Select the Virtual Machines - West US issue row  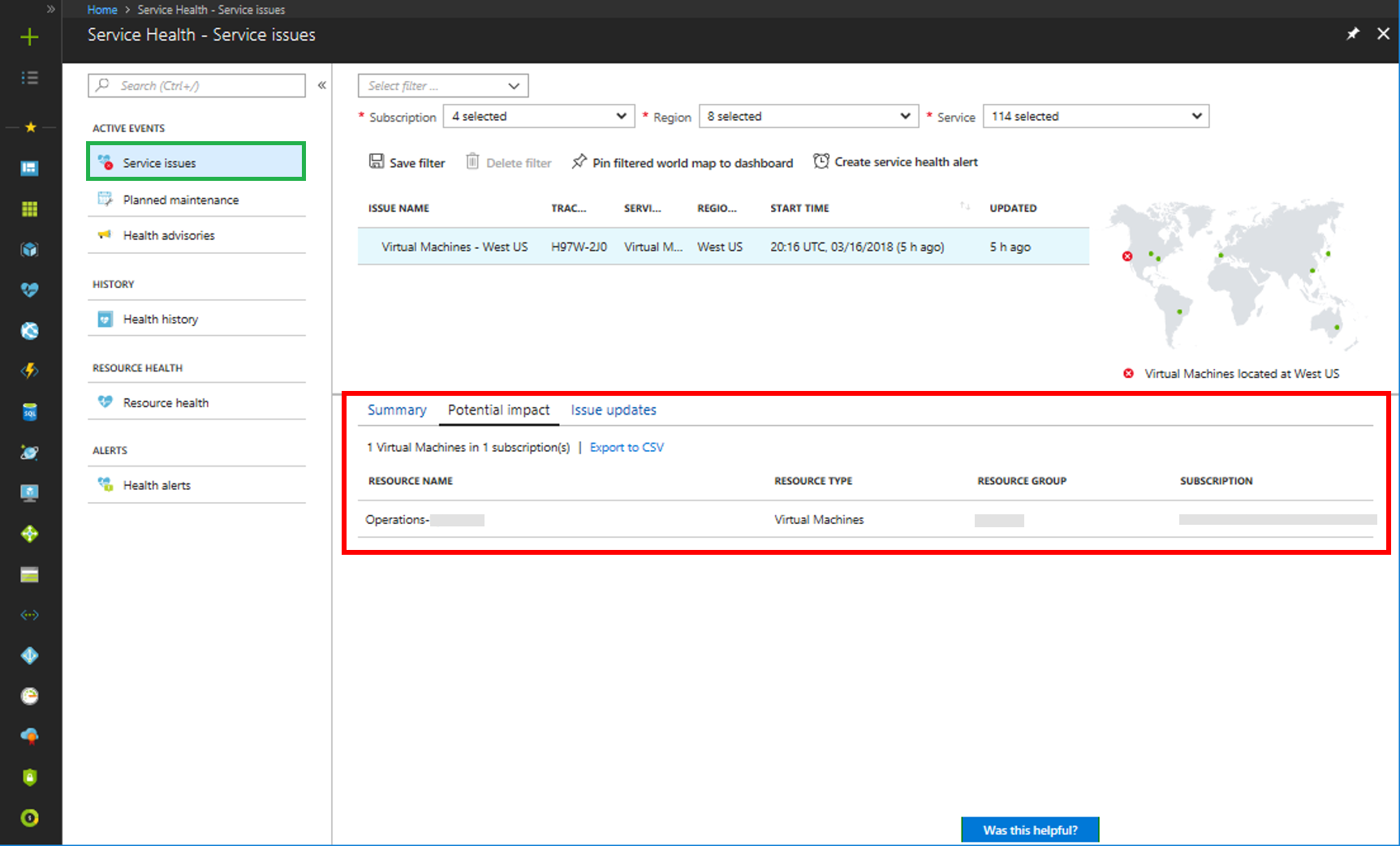[723, 247]
